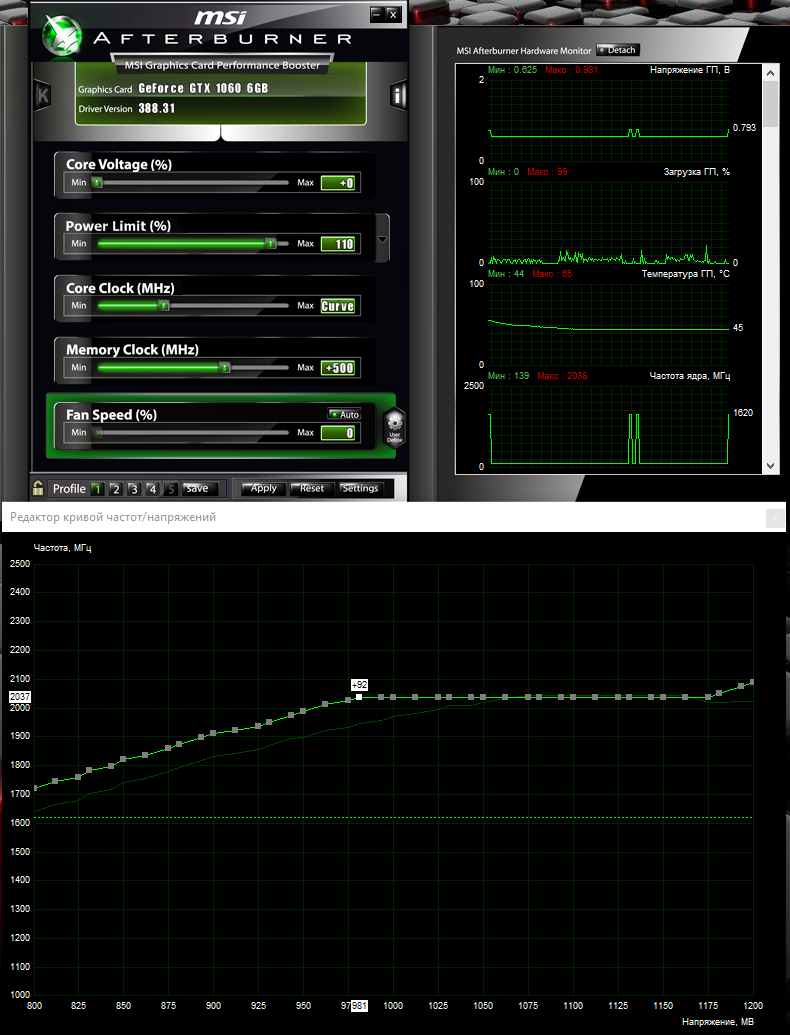Click the driver version '388.31' text

156,108
